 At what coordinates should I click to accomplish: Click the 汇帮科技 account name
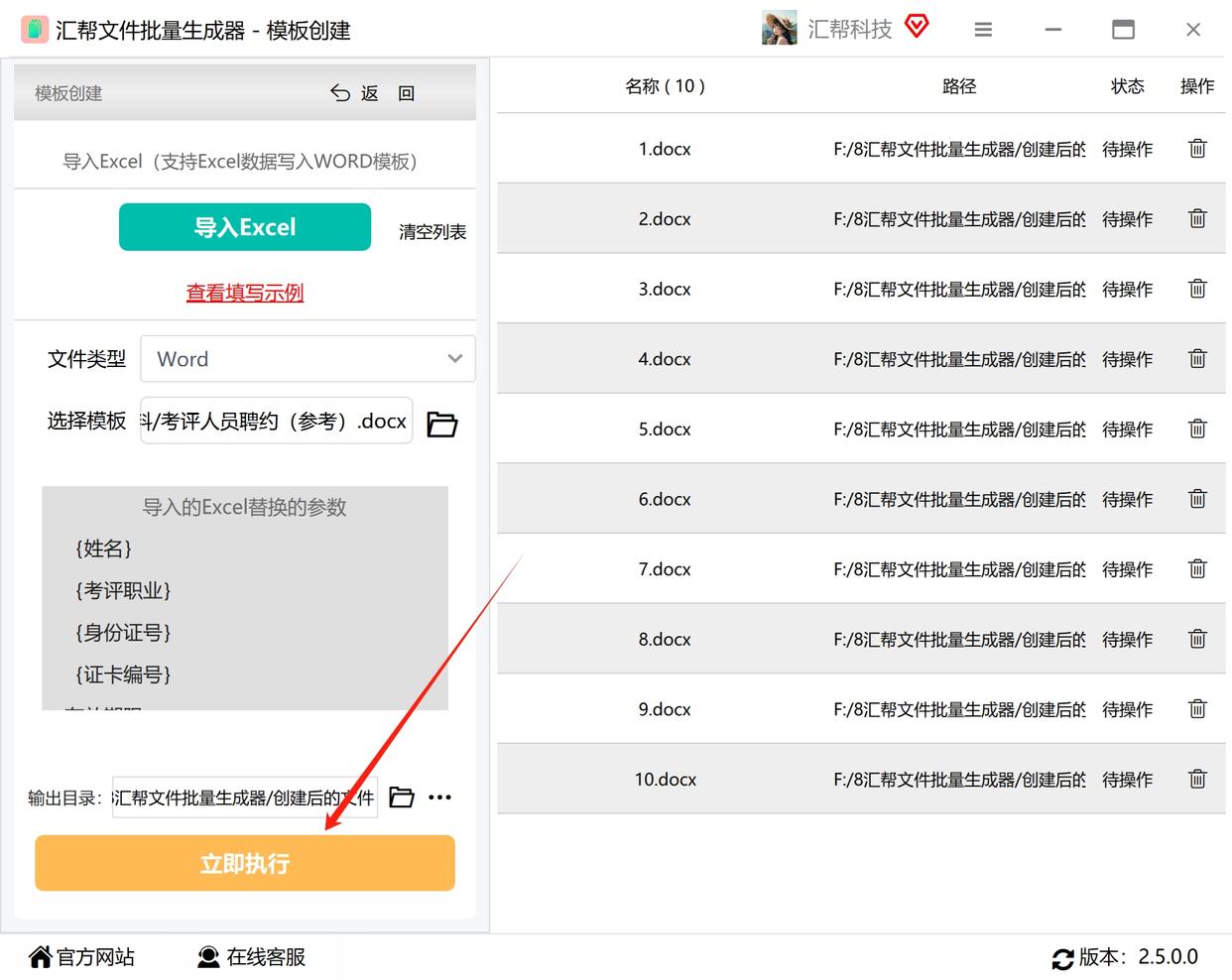point(850,30)
